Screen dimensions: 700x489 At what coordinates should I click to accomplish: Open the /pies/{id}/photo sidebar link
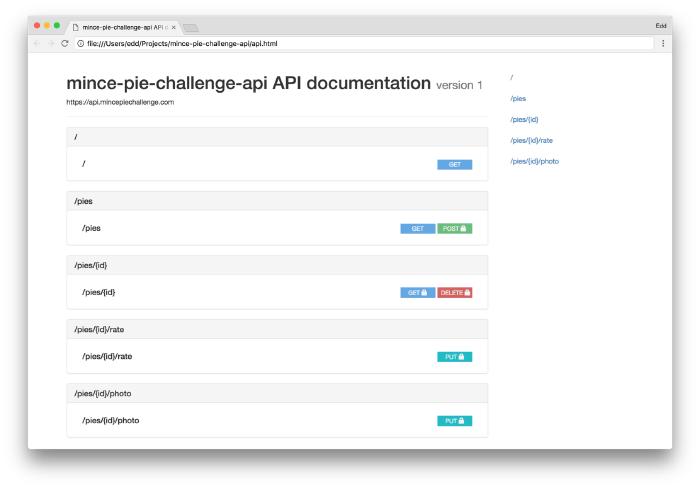[534, 161]
